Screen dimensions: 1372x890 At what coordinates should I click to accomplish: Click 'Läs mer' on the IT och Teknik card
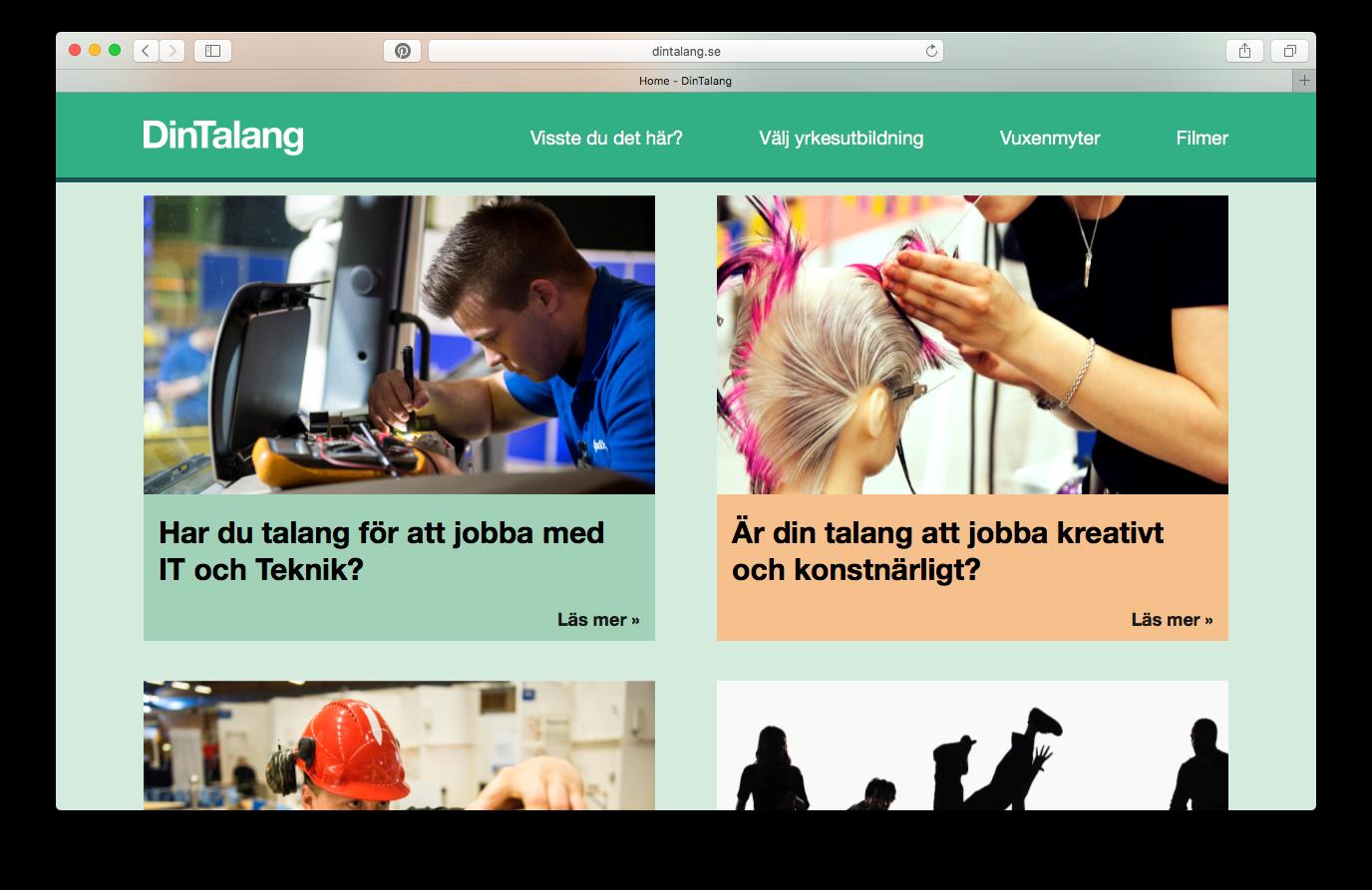[x=598, y=620]
